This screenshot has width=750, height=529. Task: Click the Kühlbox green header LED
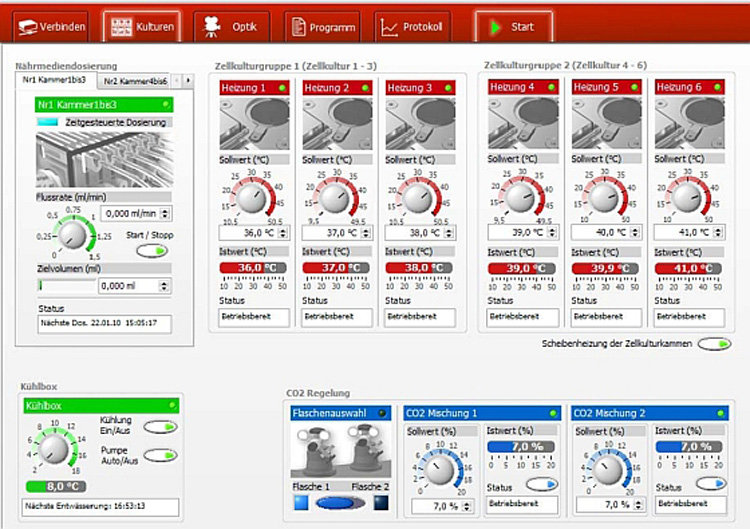(172, 406)
